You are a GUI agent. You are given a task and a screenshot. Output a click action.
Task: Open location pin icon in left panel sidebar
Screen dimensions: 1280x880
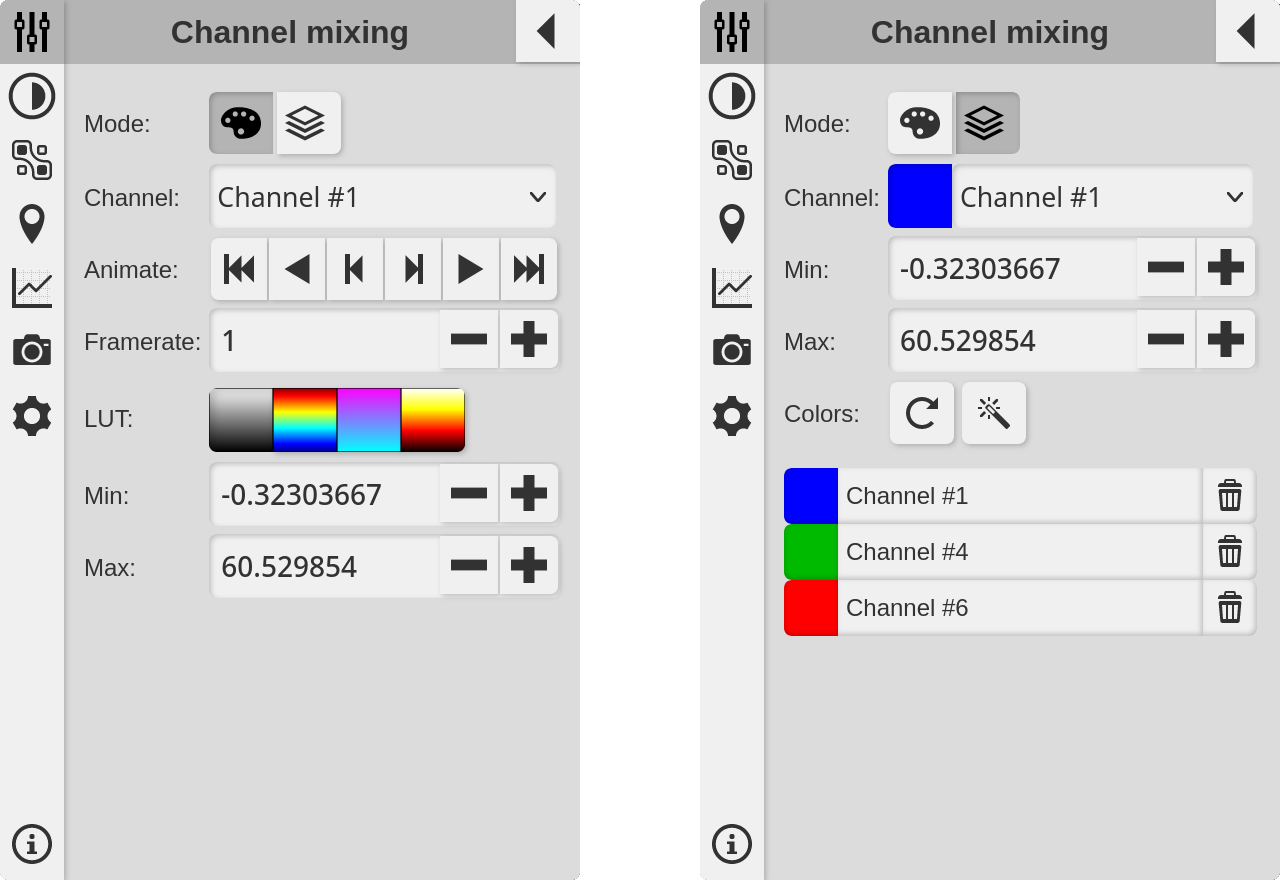click(x=32, y=224)
